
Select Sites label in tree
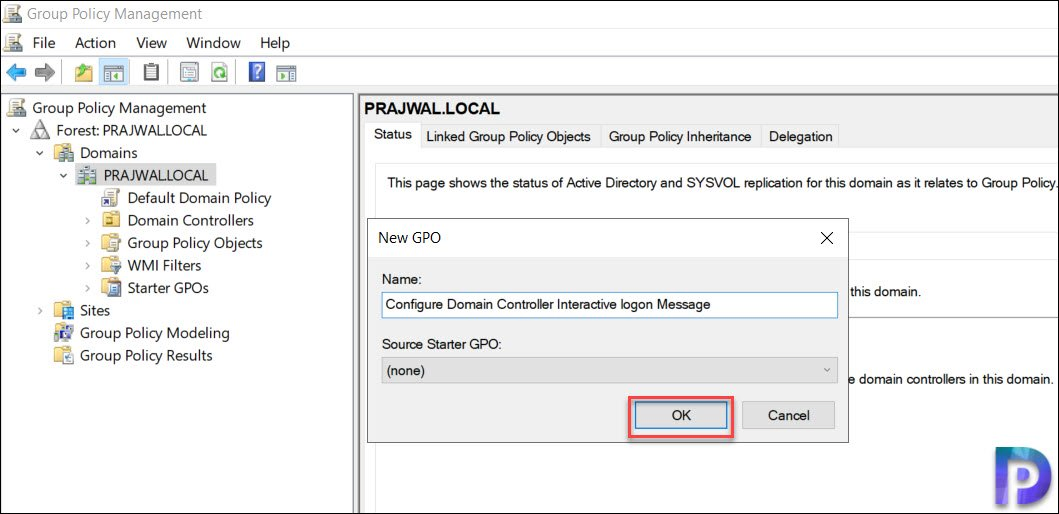[95, 311]
